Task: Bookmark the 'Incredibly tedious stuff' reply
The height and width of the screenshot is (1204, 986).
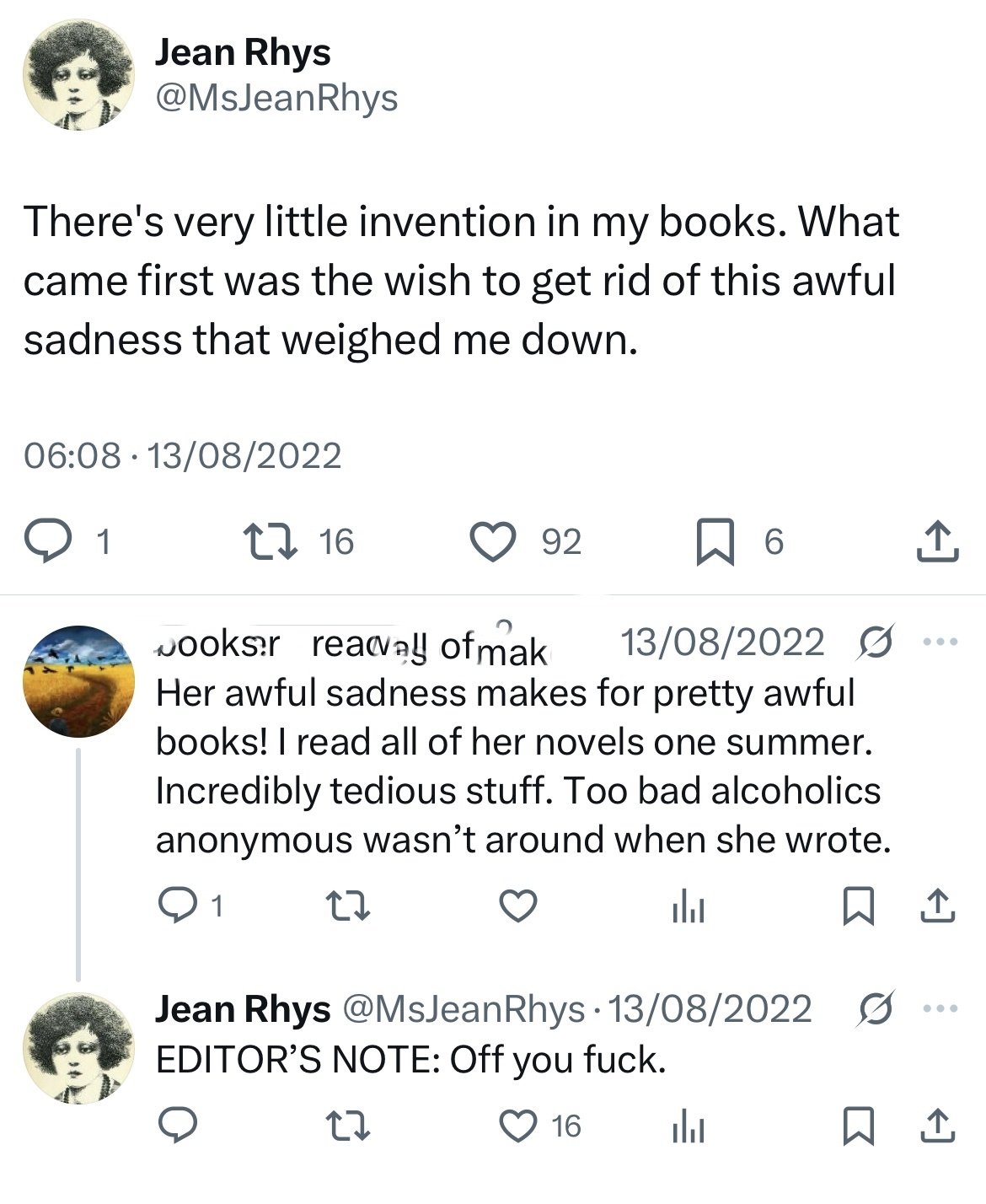Action: [858, 906]
